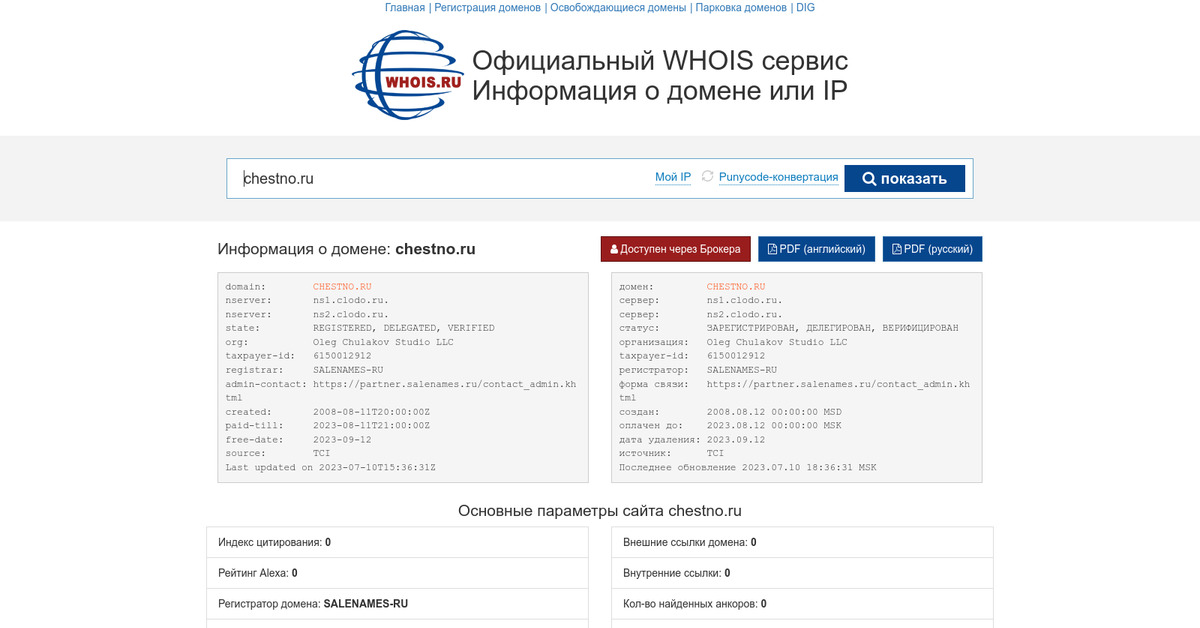Click Регистратор домена: SALENAMES-RU row
Viewport: 1200px width, 628px height.
point(398,604)
